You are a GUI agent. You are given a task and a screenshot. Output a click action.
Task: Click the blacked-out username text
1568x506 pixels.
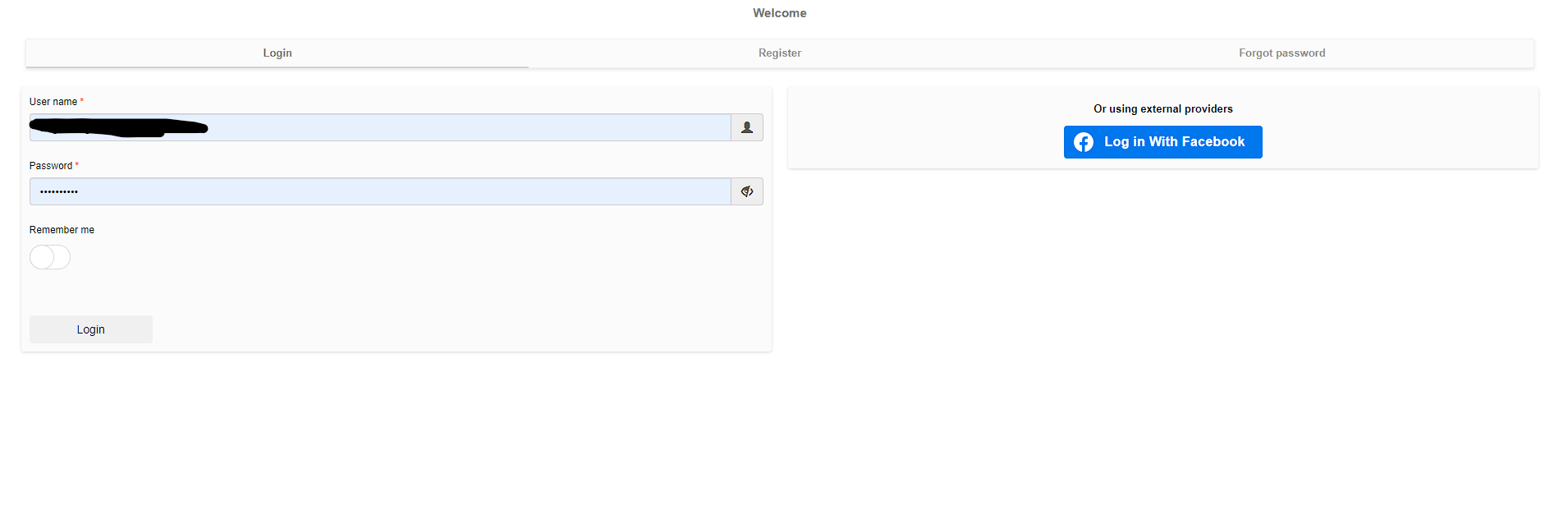click(118, 127)
